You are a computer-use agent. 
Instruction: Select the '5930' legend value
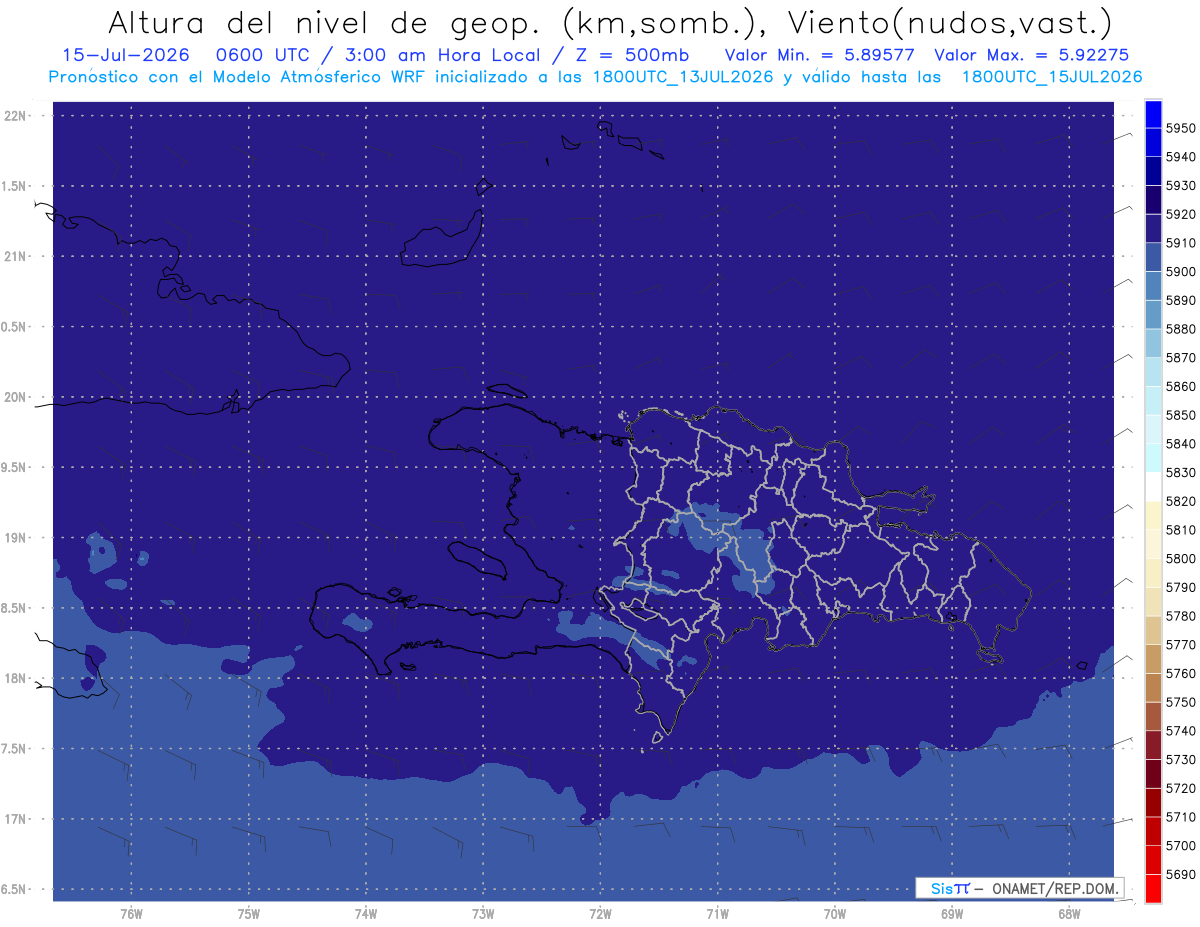coord(1181,186)
